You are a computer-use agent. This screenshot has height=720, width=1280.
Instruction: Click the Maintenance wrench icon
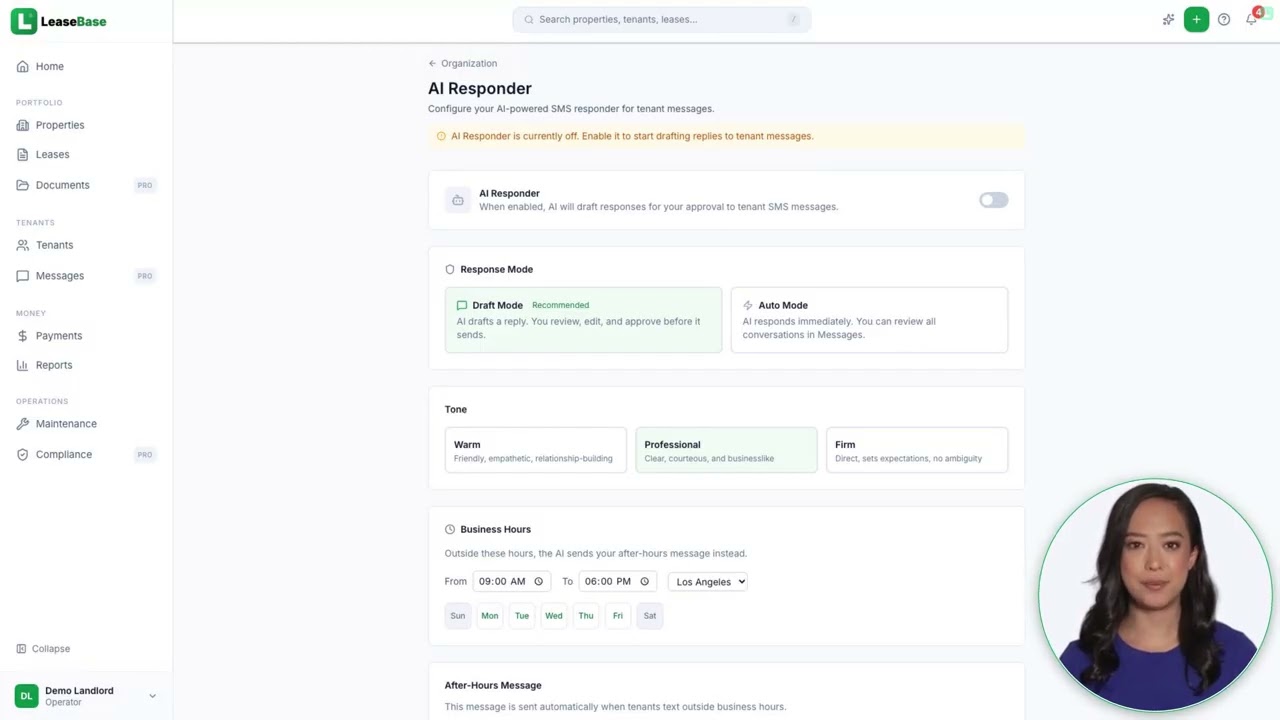point(22,424)
